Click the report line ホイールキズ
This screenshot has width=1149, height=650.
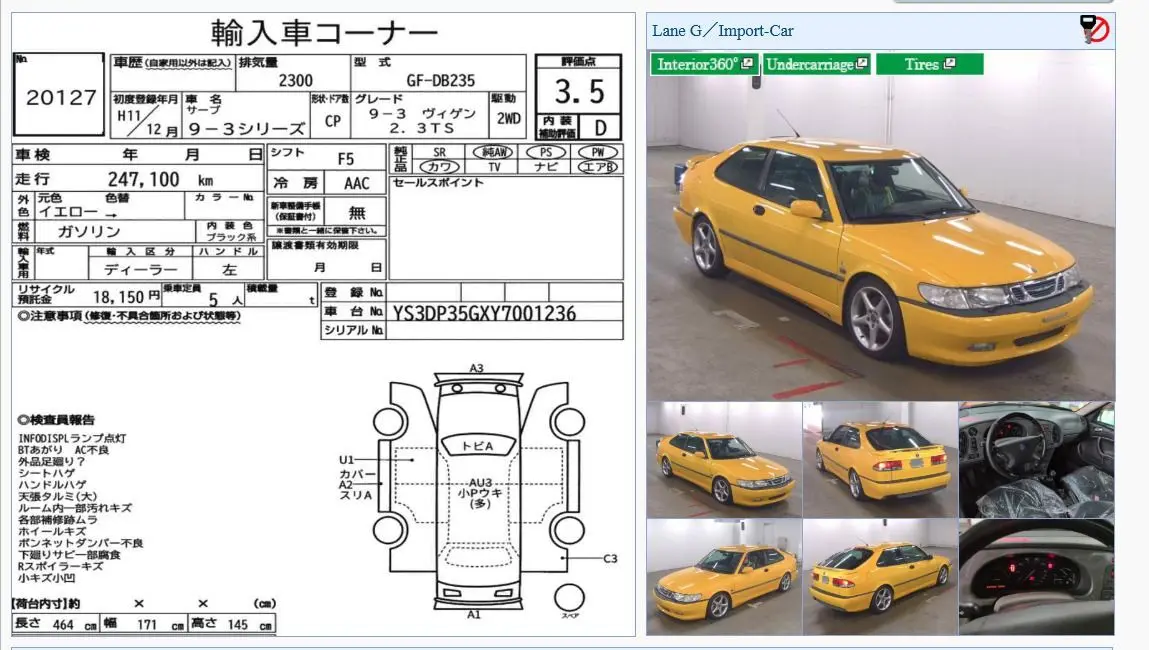point(52,531)
